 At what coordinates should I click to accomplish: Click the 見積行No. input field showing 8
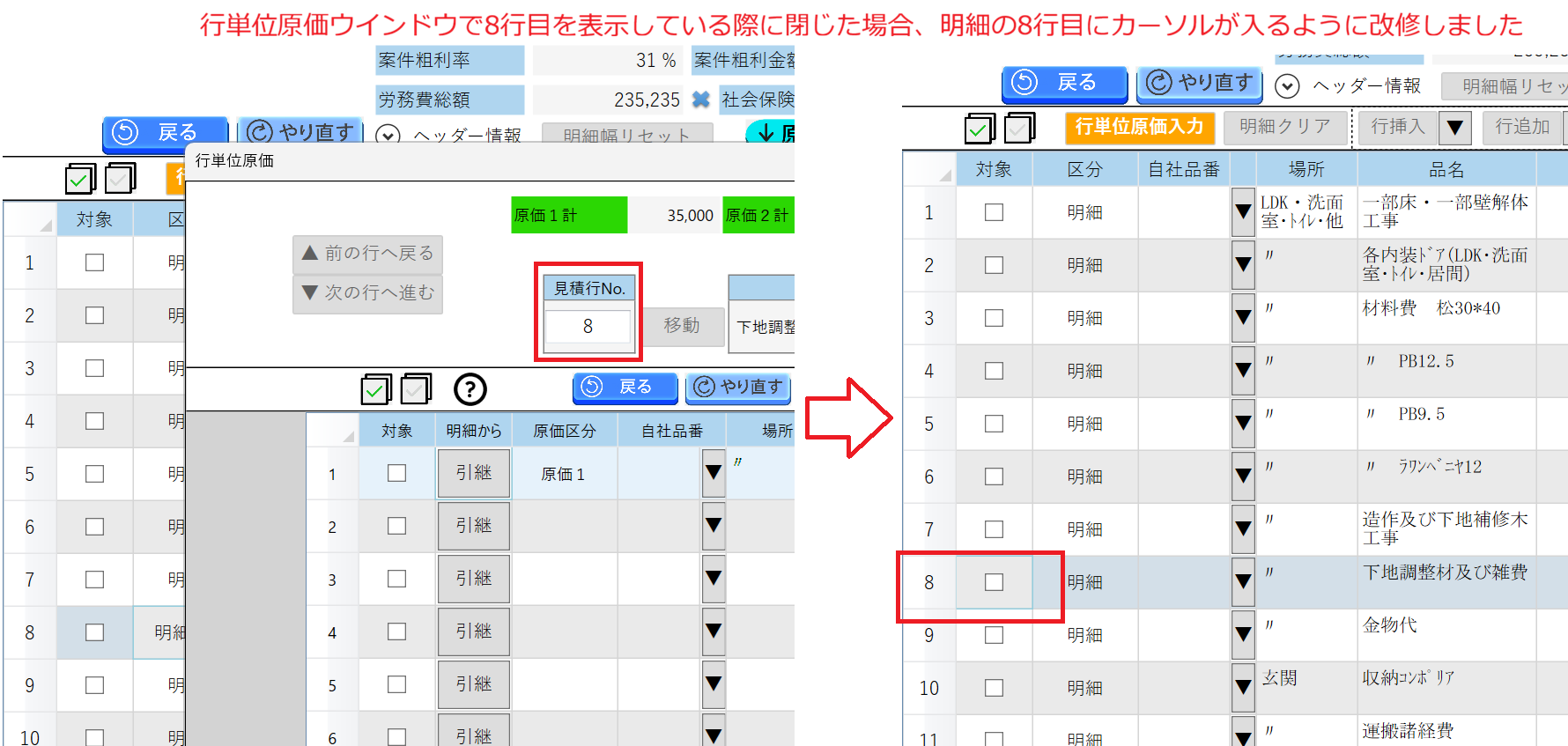coord(588,327)
